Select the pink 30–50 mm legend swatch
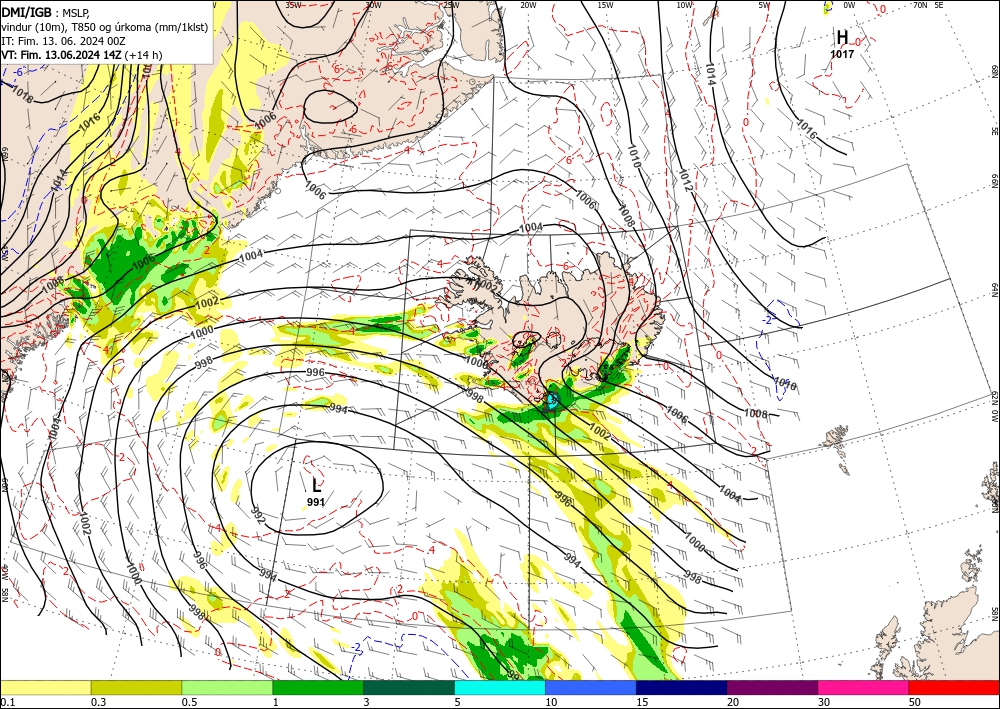 864,687
